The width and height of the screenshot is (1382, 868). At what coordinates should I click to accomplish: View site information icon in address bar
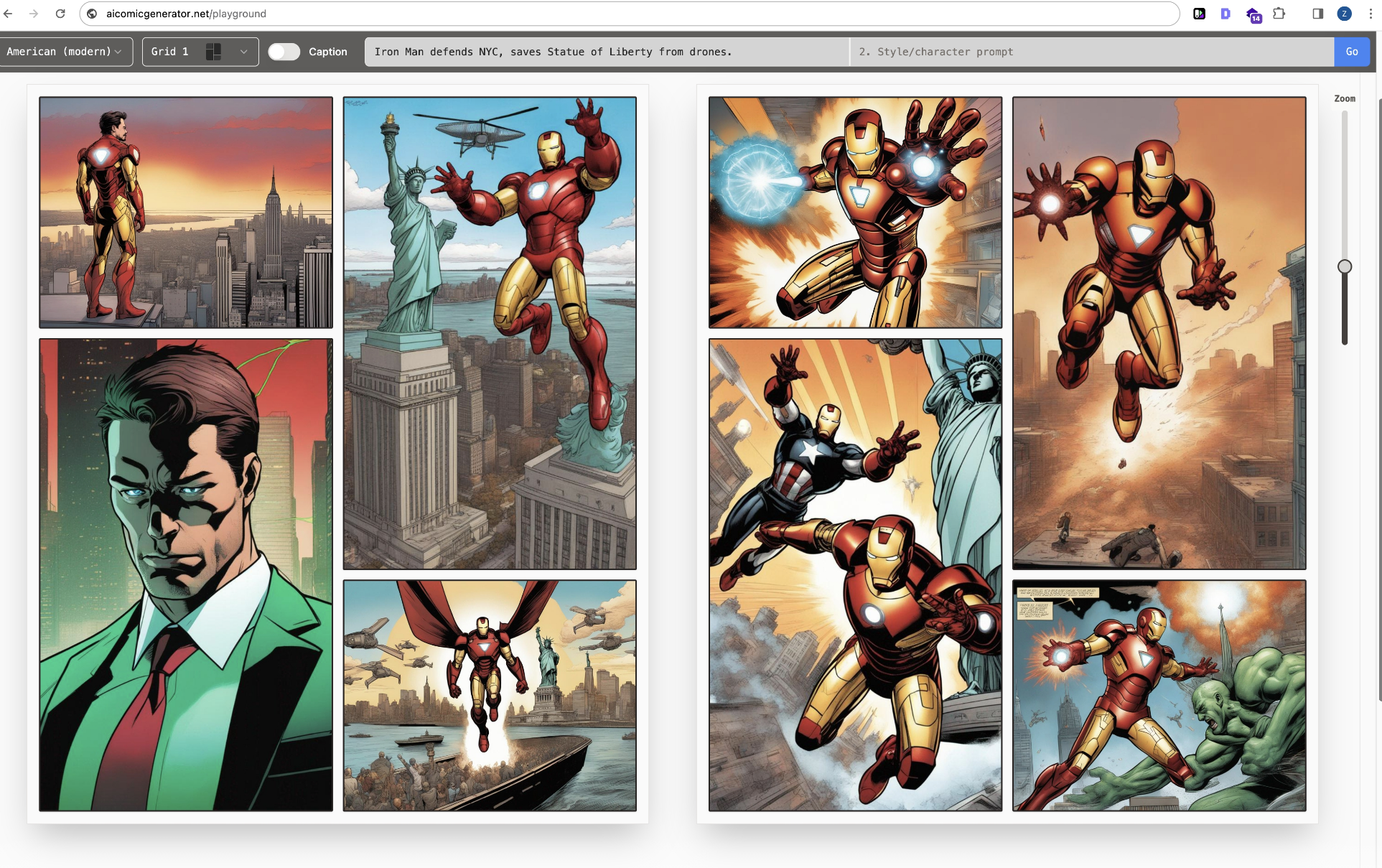[x=92, y=14]
